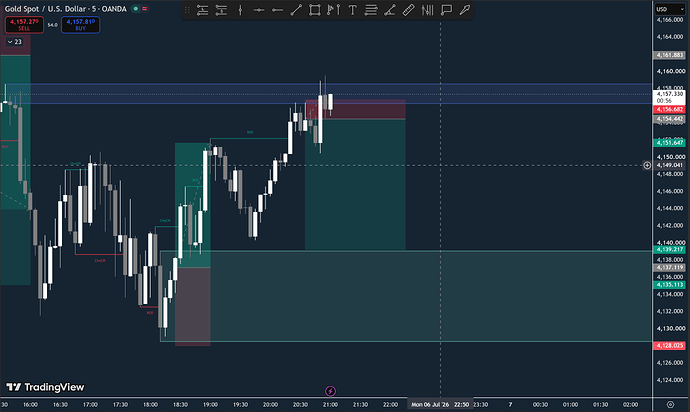This screenshot has height=412, width=690.
Task: Open the USD currency dropdown
Action: pos(670,9)
